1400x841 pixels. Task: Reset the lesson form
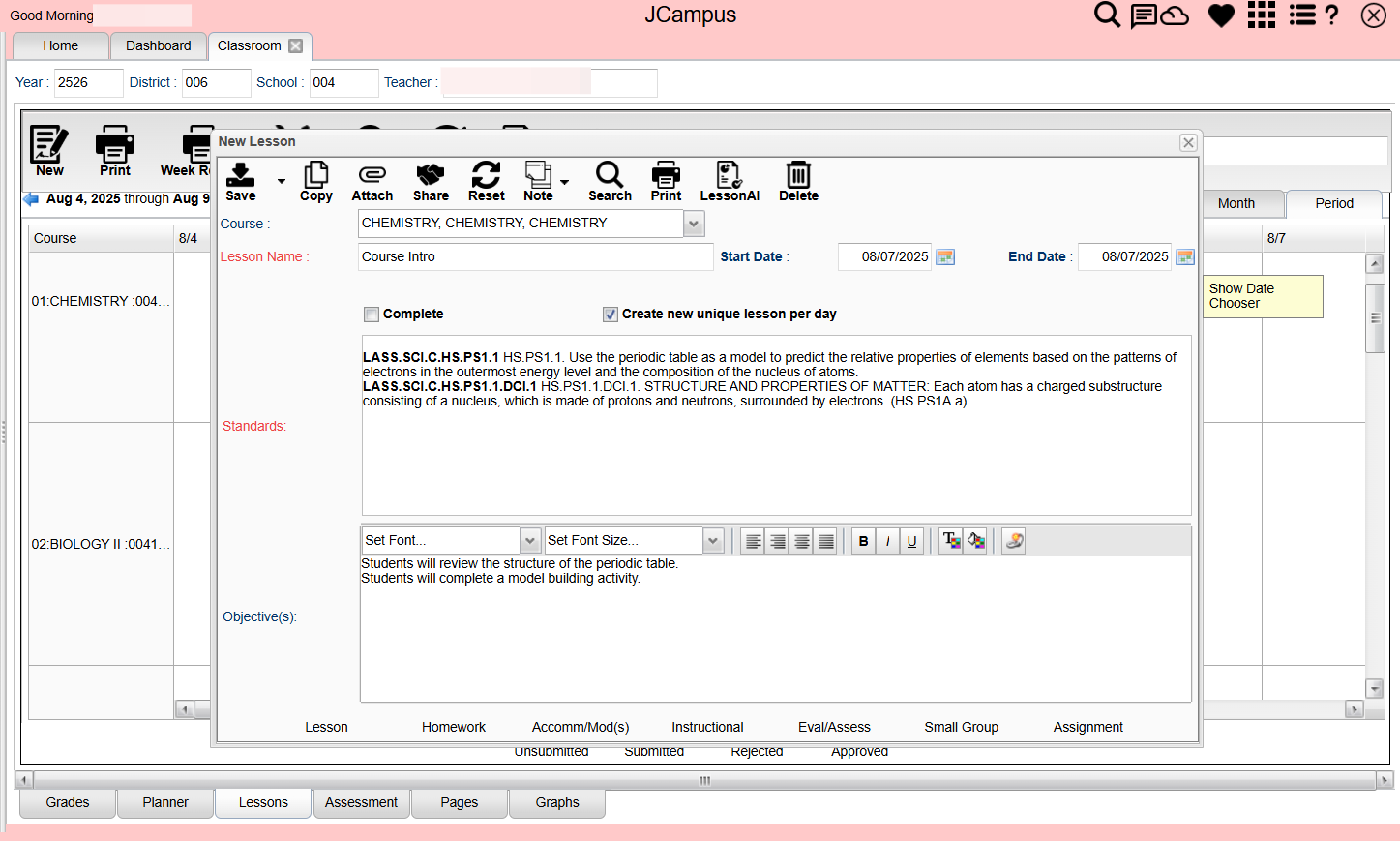[486, 182]
